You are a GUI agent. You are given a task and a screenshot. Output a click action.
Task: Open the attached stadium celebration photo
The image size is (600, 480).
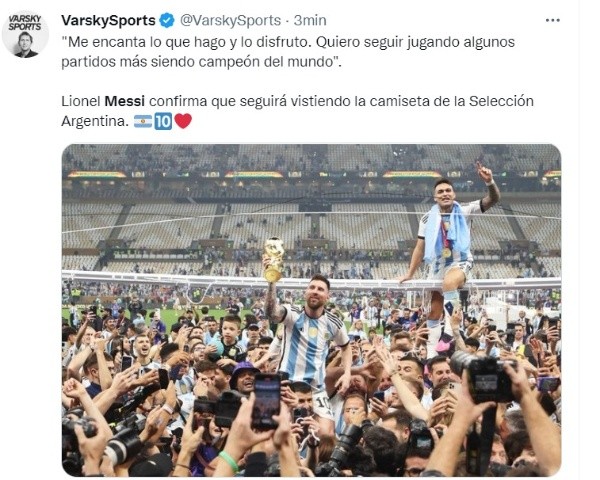[x=311, y=310]
